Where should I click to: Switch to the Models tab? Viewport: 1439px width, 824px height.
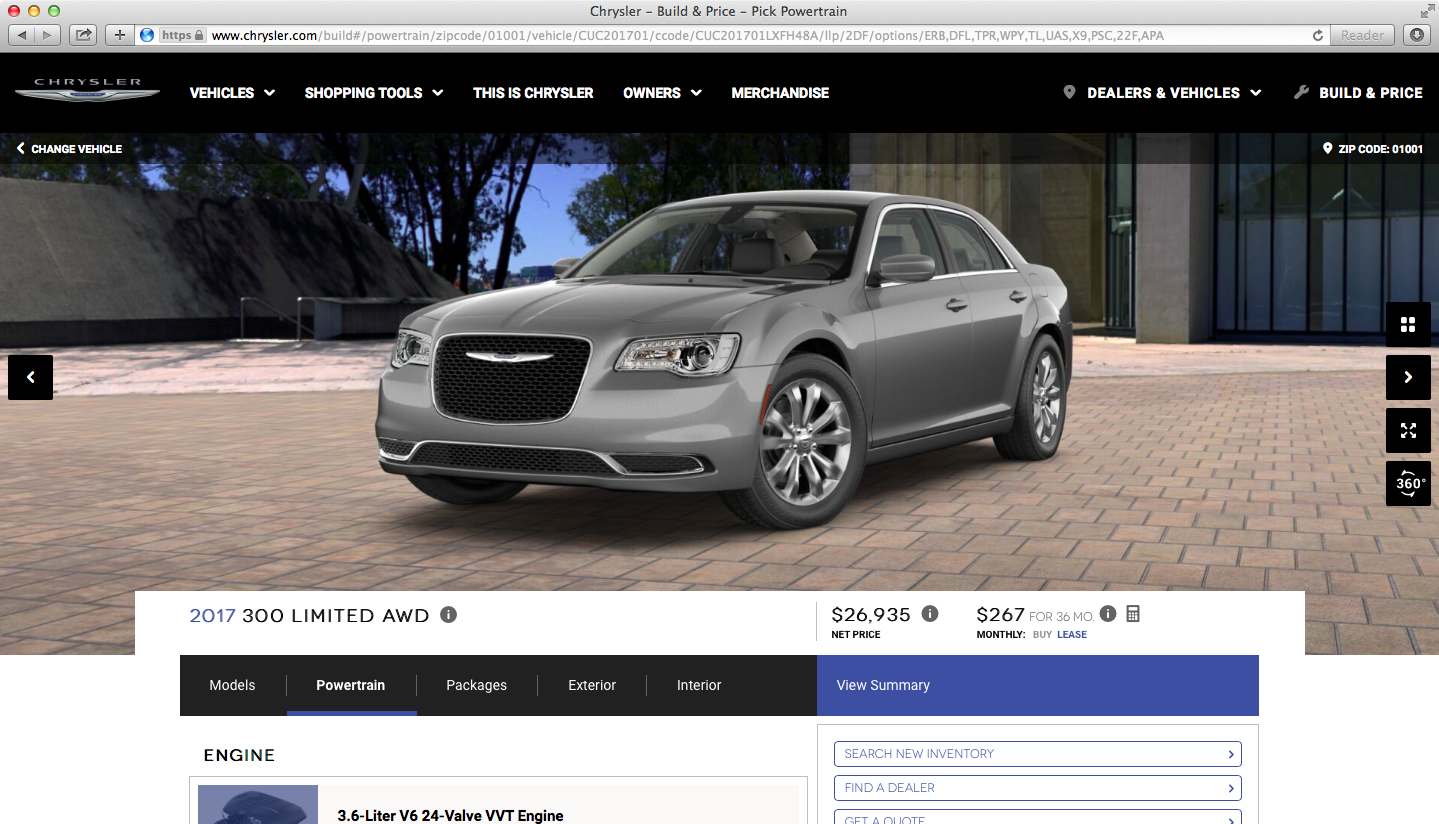232,685
